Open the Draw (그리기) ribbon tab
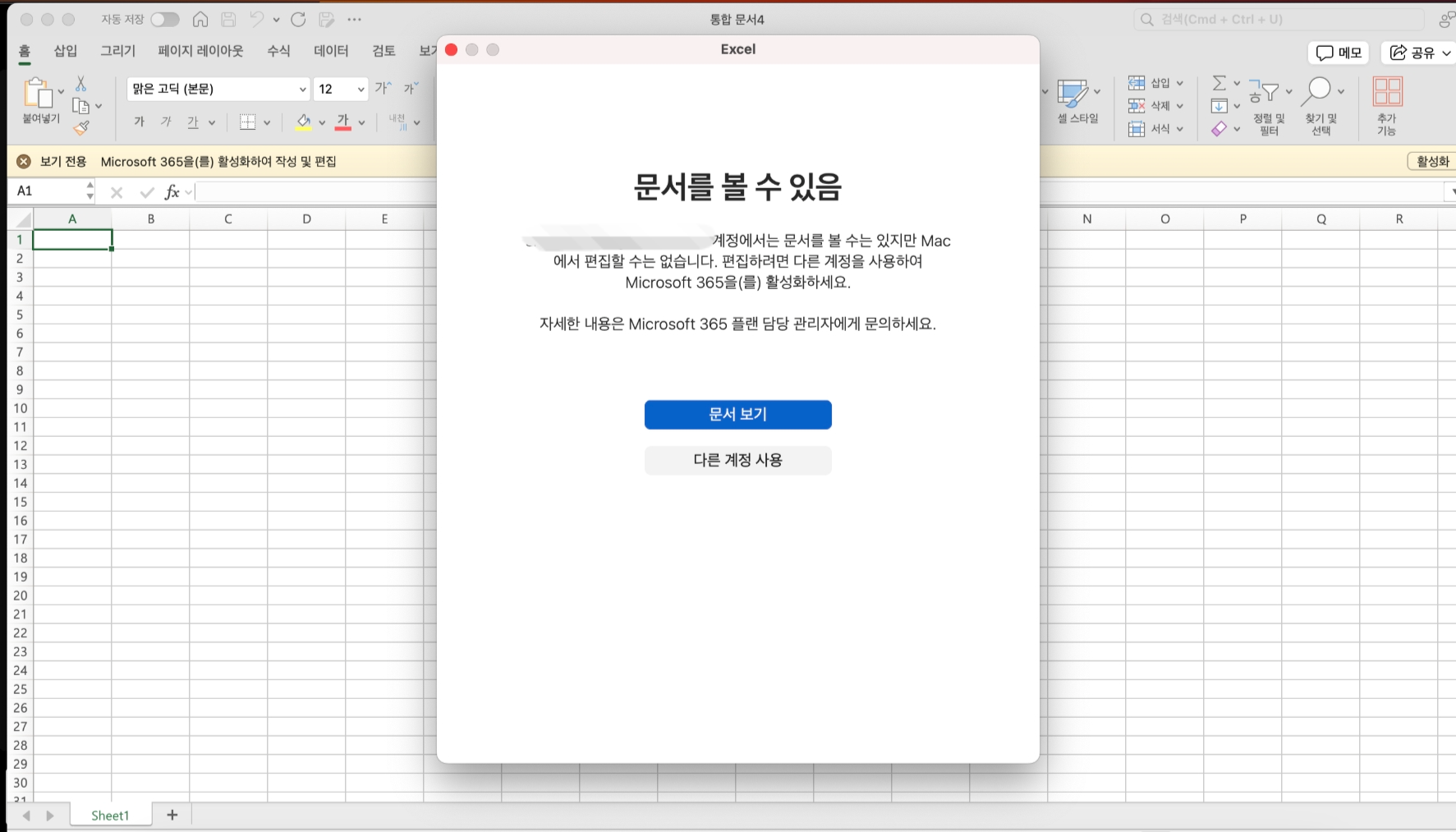Screen dimensions: 1456x832 tap(118, 51)
